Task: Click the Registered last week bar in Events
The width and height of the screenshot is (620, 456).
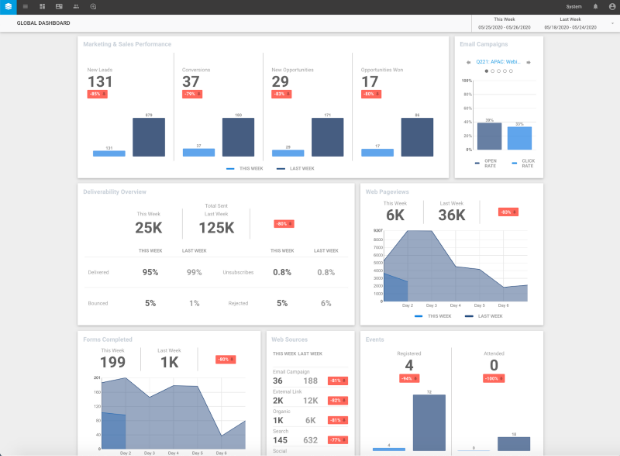Action: pyautogui.click(x=429, y=422)
